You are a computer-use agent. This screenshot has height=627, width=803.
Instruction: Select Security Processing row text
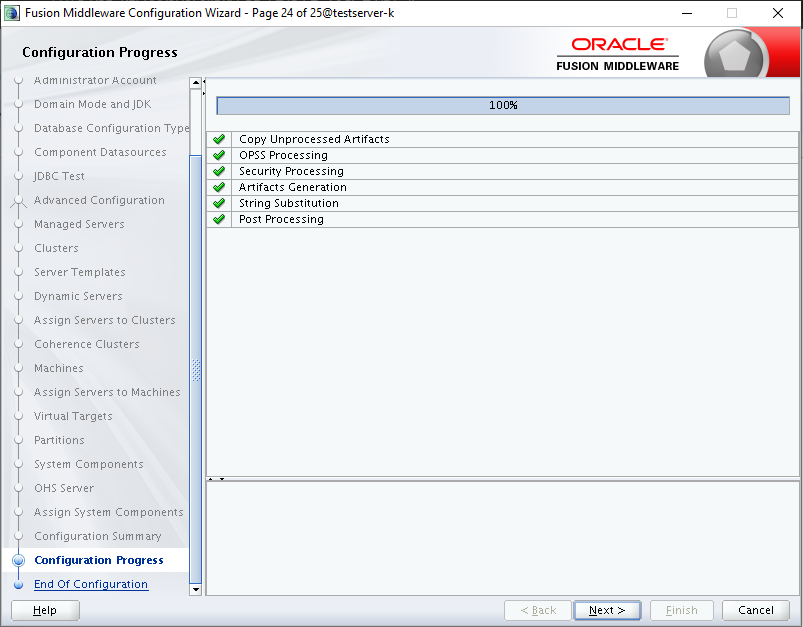(291, 171)
